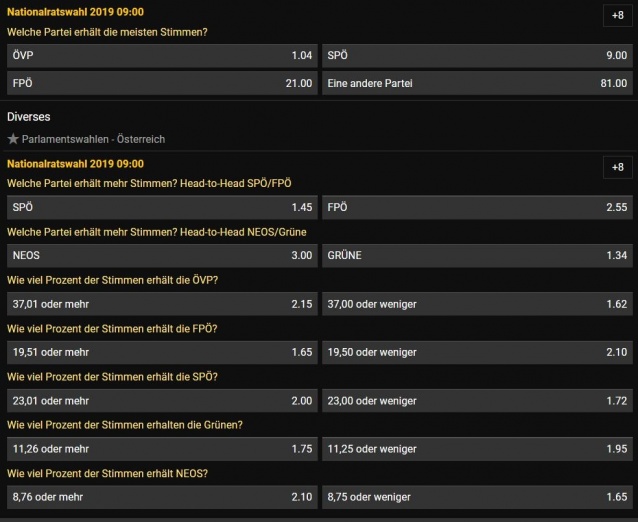Image resolution: width=638 pixels, height=522 pixels.
Task: Open the 'Parlamentswahlen - Österreich' league link
Action: (93, 139)
